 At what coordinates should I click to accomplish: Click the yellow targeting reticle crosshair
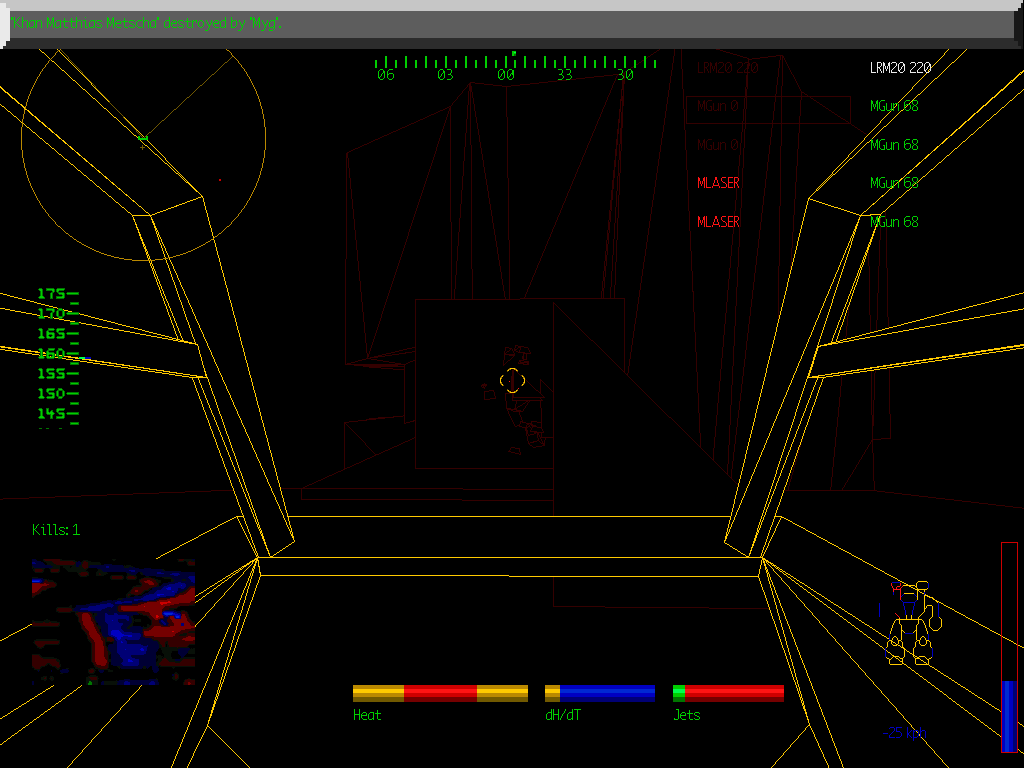tap(512, 380)
